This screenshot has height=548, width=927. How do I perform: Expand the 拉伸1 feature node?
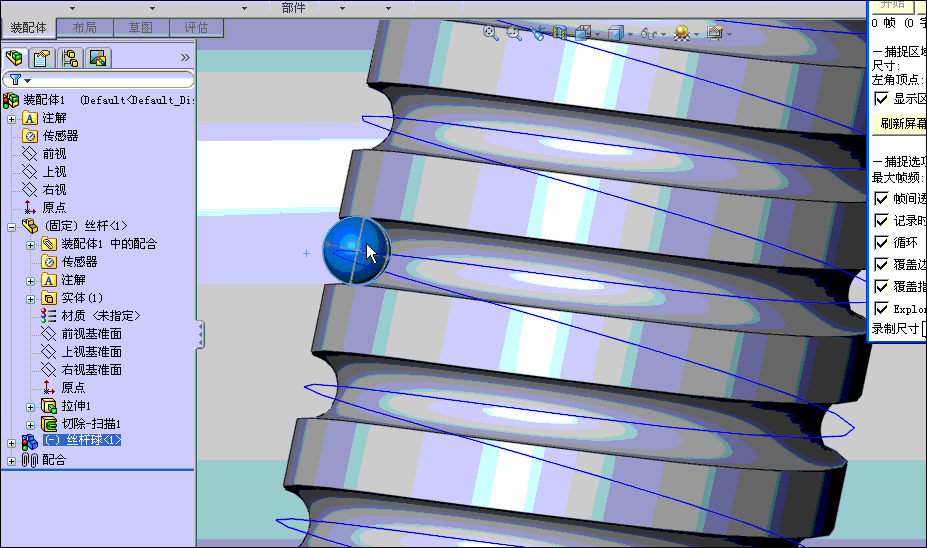tap(30, 407)
